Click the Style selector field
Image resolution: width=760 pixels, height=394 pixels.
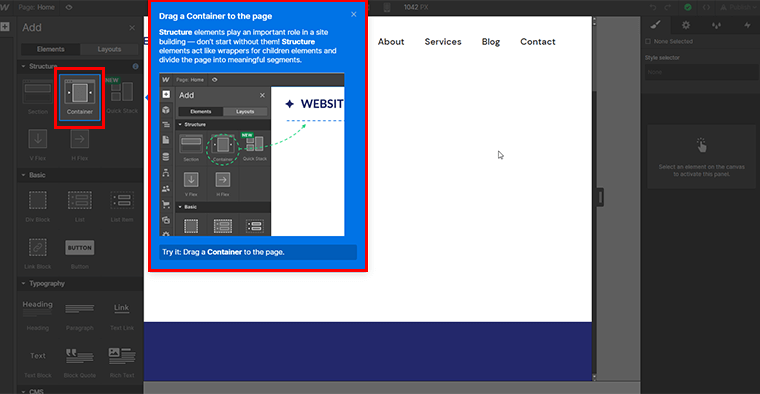(x=701, y=72)
